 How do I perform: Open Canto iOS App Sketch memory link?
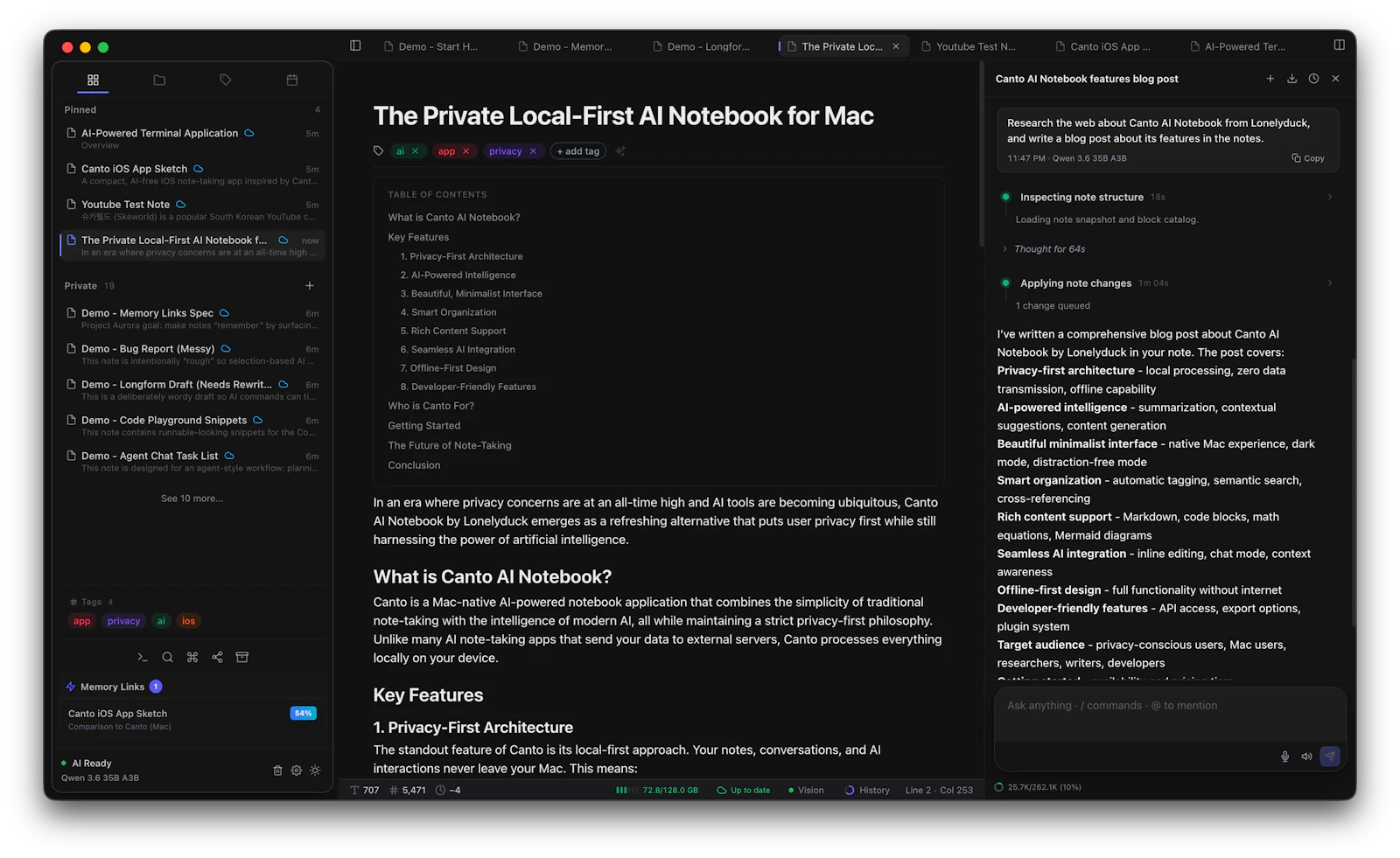[192, 719]
